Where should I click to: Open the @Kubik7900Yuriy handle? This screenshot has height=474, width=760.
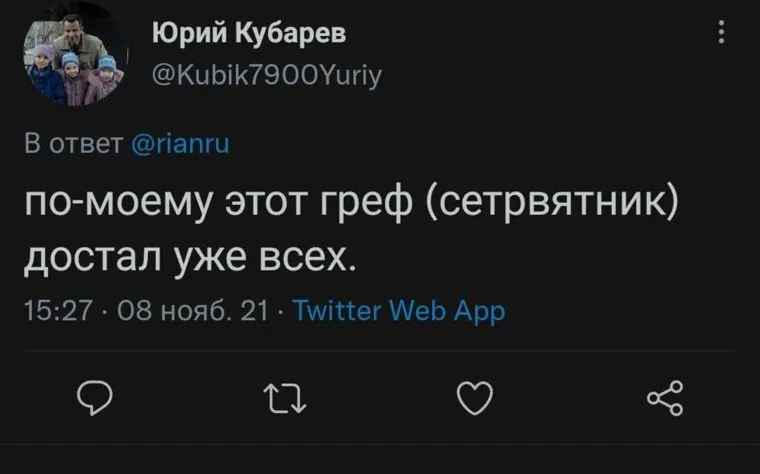point(266,73)
